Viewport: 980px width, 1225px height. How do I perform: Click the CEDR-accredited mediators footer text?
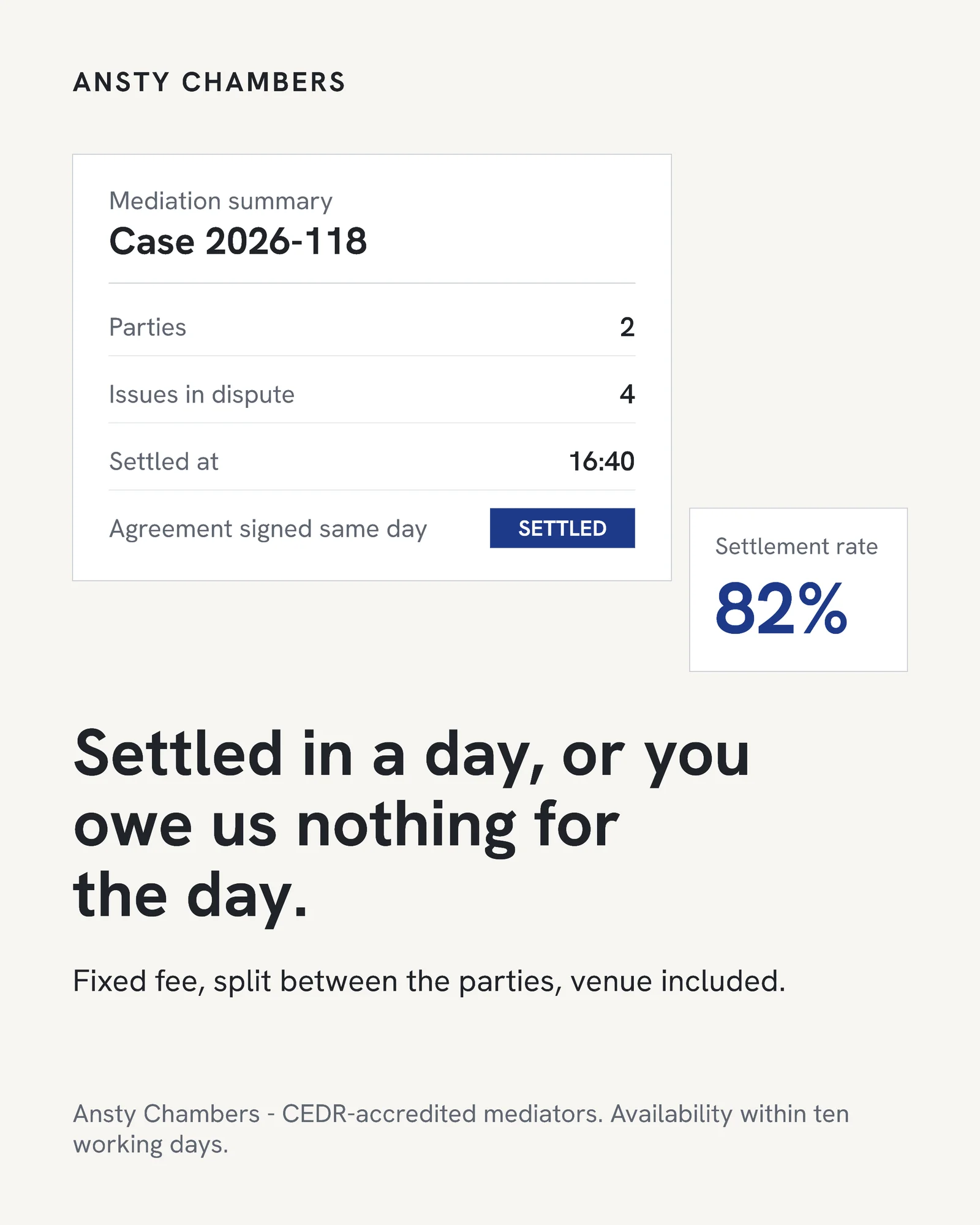tap(442, 1114)
